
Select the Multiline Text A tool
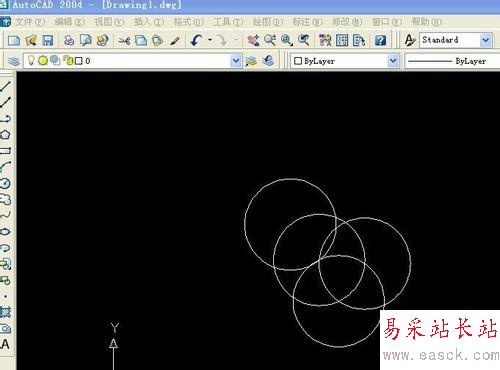pyautogui.click(x=5, y=345)
